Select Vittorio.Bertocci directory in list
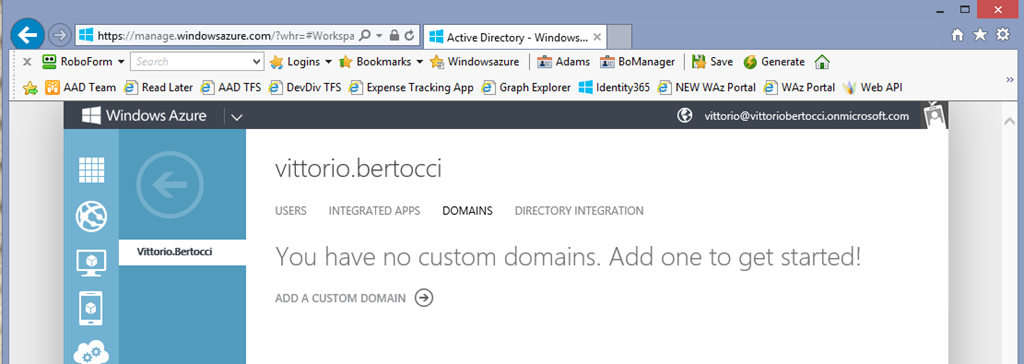Screen dimensions: 1024x364 [182, 252]
